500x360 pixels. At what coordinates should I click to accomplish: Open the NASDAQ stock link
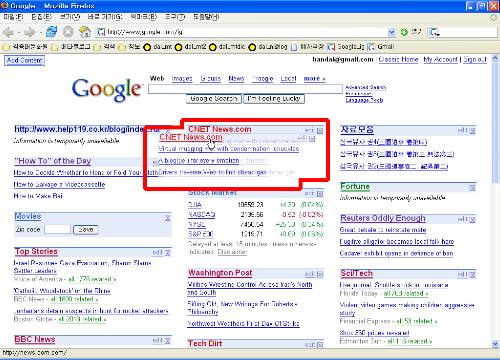click(x=201, y=215)
